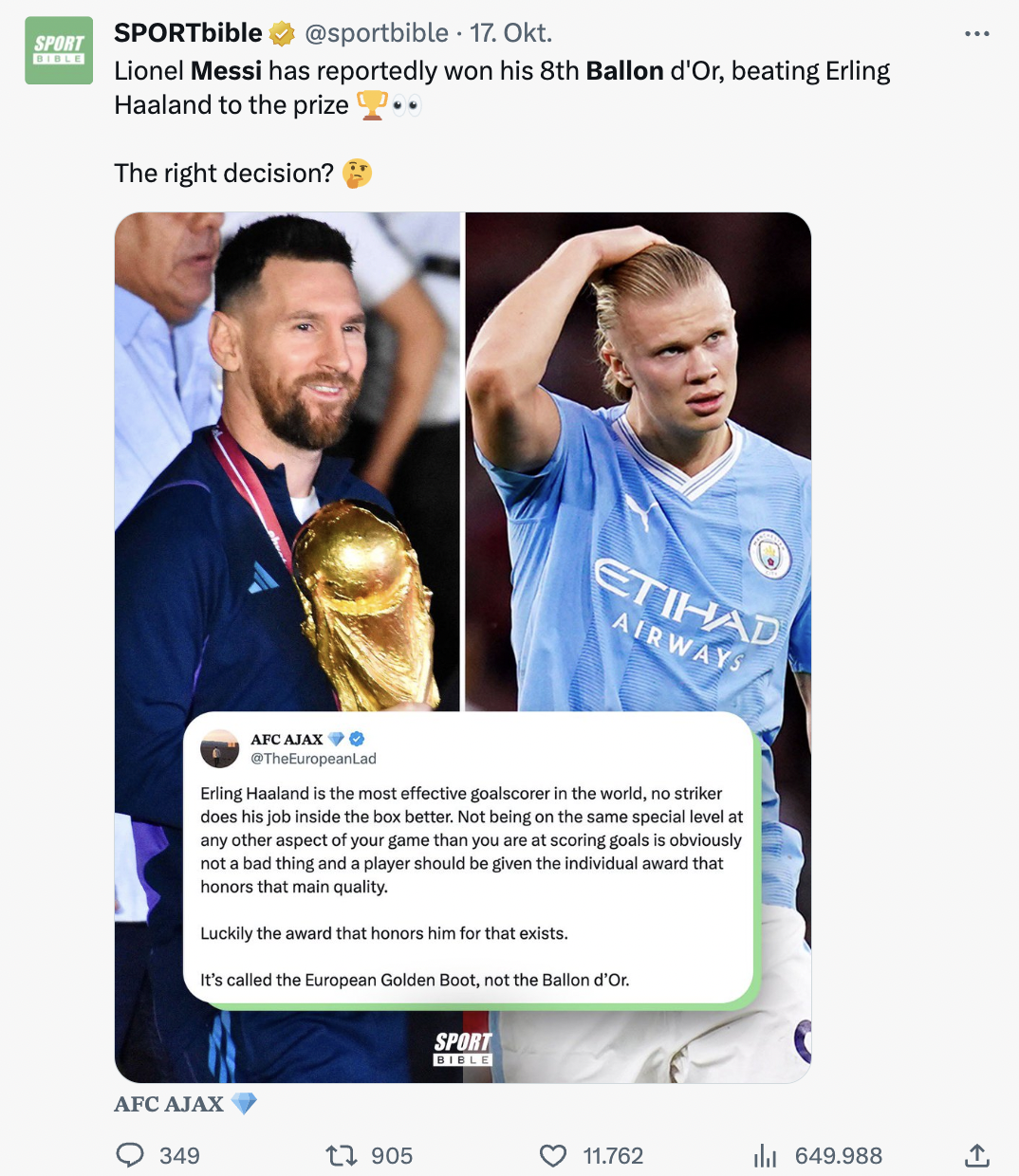
Task: Click the 349 replies count
Action: tap(179, 1155)
